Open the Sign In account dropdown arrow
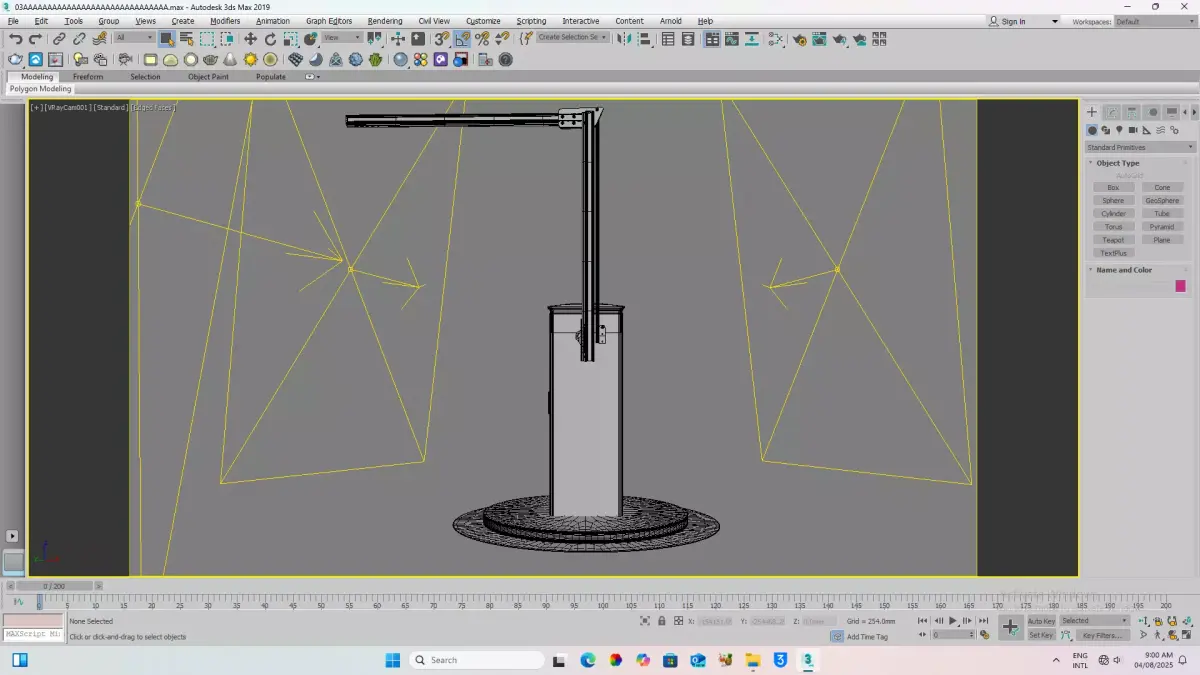 [x=1054, y=21]
